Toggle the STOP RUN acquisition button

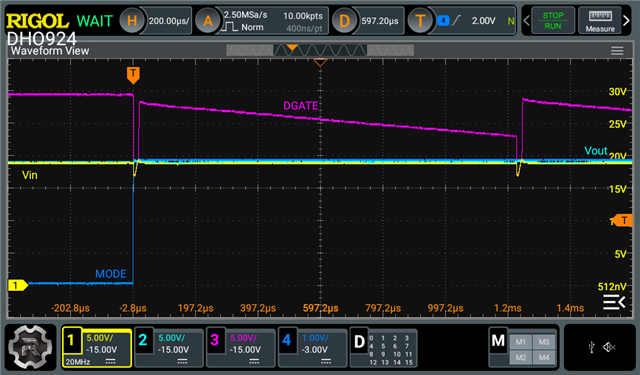(553, 20)
